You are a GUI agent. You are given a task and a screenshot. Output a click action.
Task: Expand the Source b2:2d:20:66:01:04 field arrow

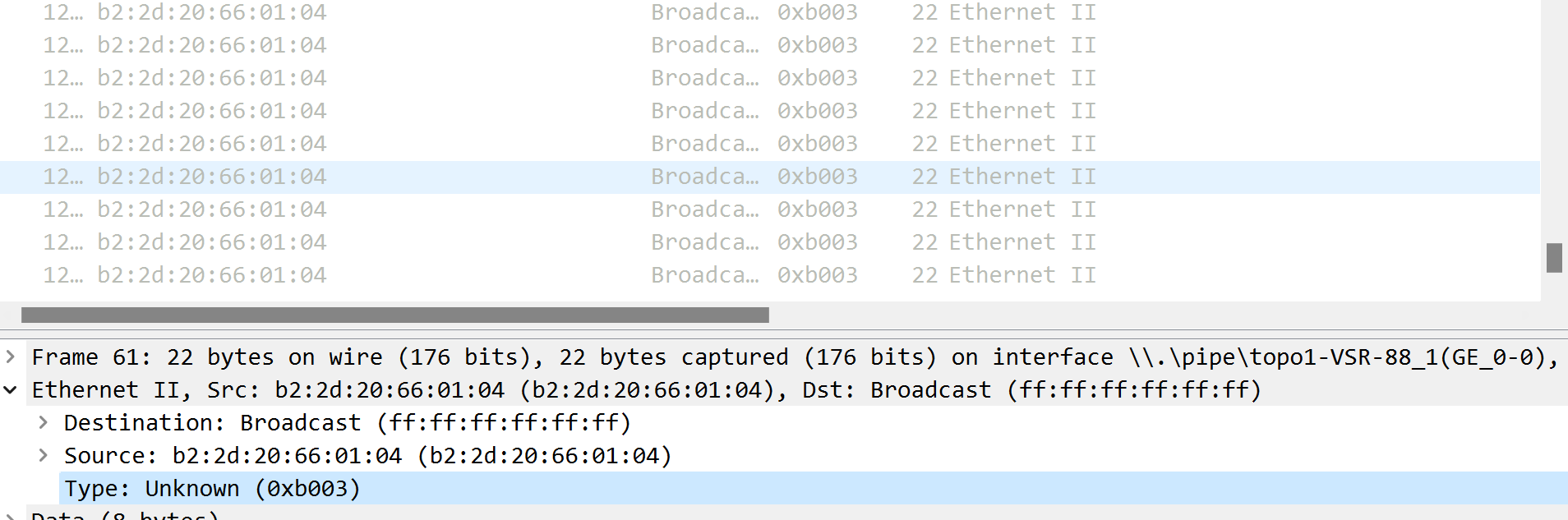(44, 455)
